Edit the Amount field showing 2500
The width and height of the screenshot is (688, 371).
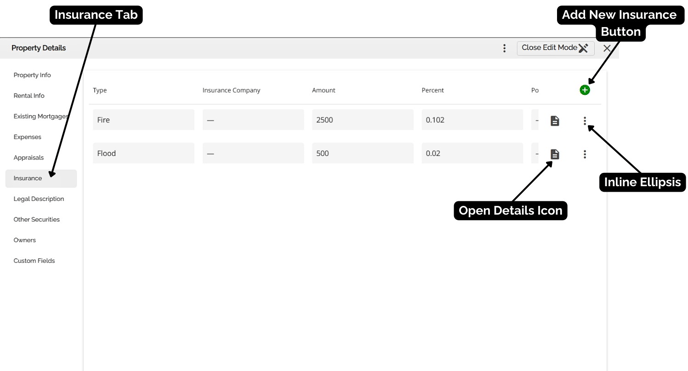363,120
